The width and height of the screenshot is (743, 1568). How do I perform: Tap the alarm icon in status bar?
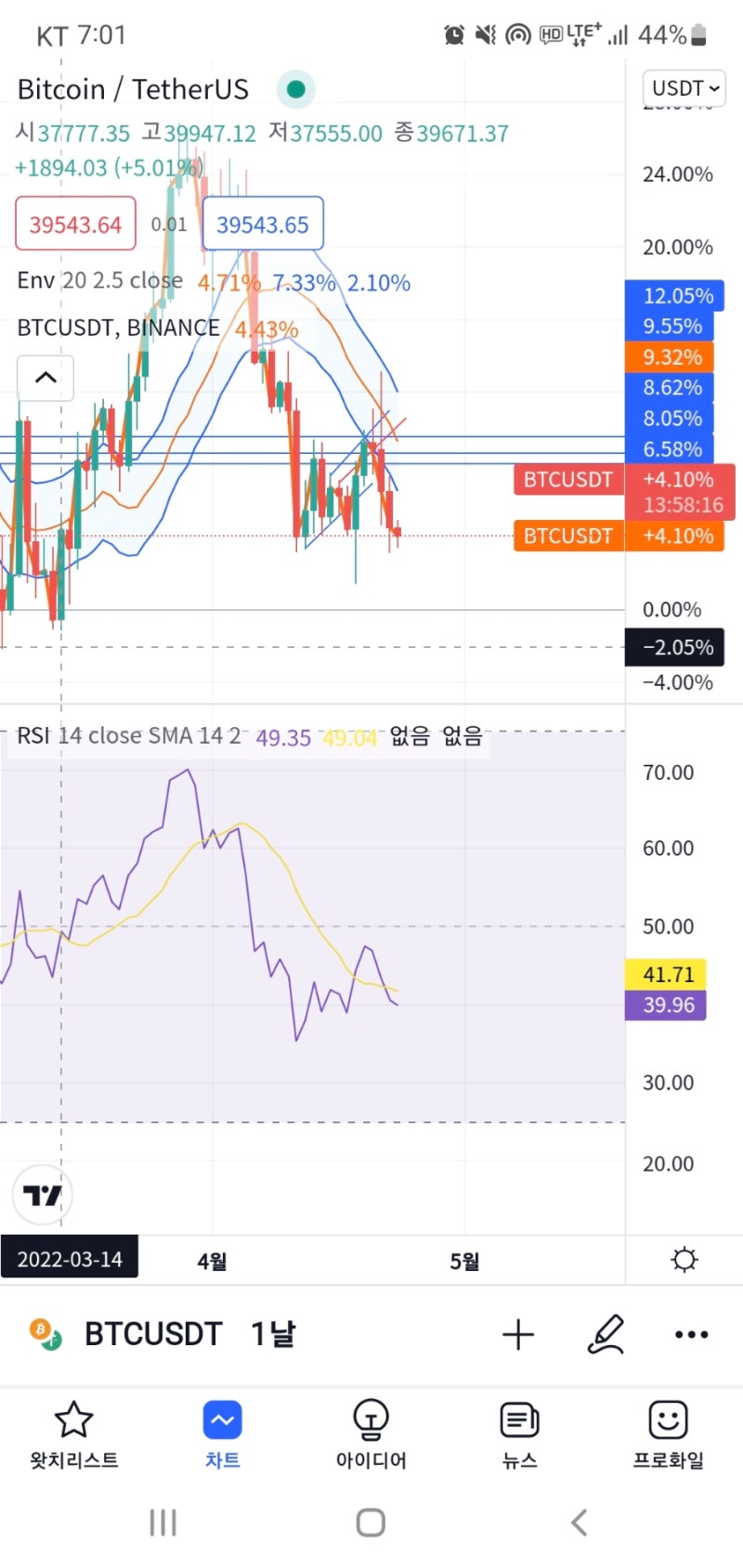[x=454, y=35]
